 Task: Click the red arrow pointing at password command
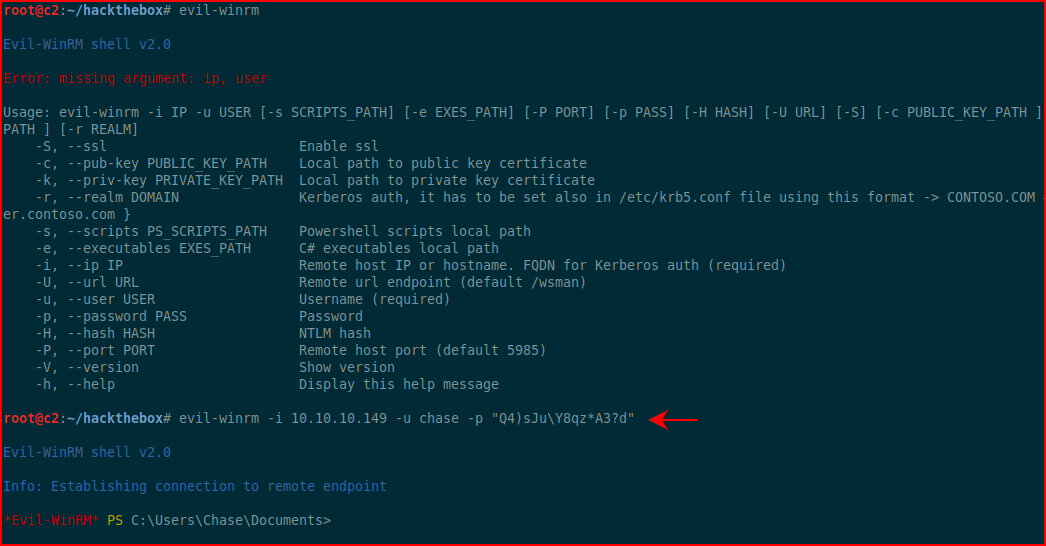tap(673, 420)
